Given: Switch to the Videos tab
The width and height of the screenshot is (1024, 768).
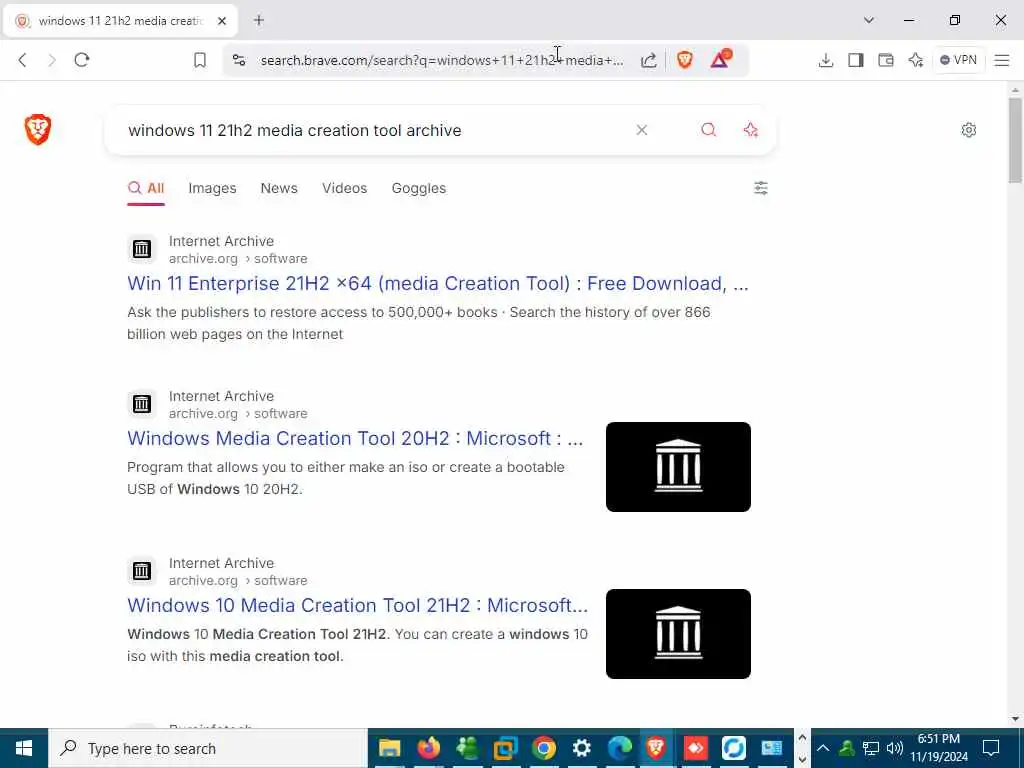Looking at the screenshot, I should click(x=344, y=188).
